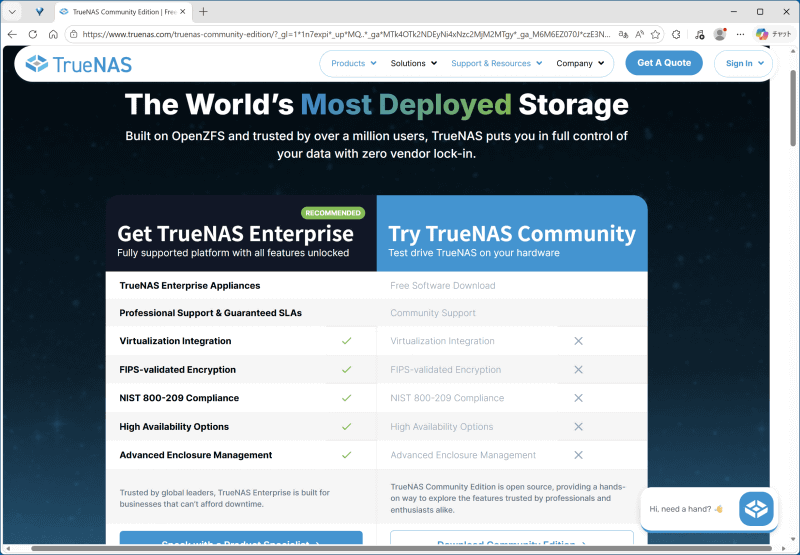The image size is (800, 555).
Task: Click Enterprise FIPS-validated Encryption checkmark
Action: pyautogui.click(x=346, y=369)
